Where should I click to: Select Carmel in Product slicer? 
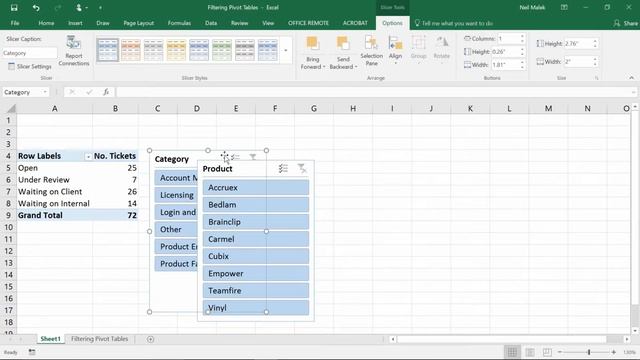coord(256,239)
